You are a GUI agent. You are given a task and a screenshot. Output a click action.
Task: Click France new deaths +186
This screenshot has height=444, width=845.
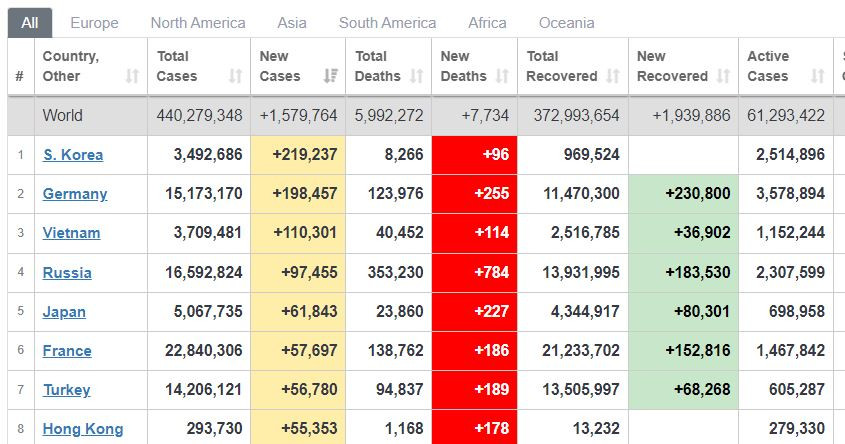click(492, 351)
